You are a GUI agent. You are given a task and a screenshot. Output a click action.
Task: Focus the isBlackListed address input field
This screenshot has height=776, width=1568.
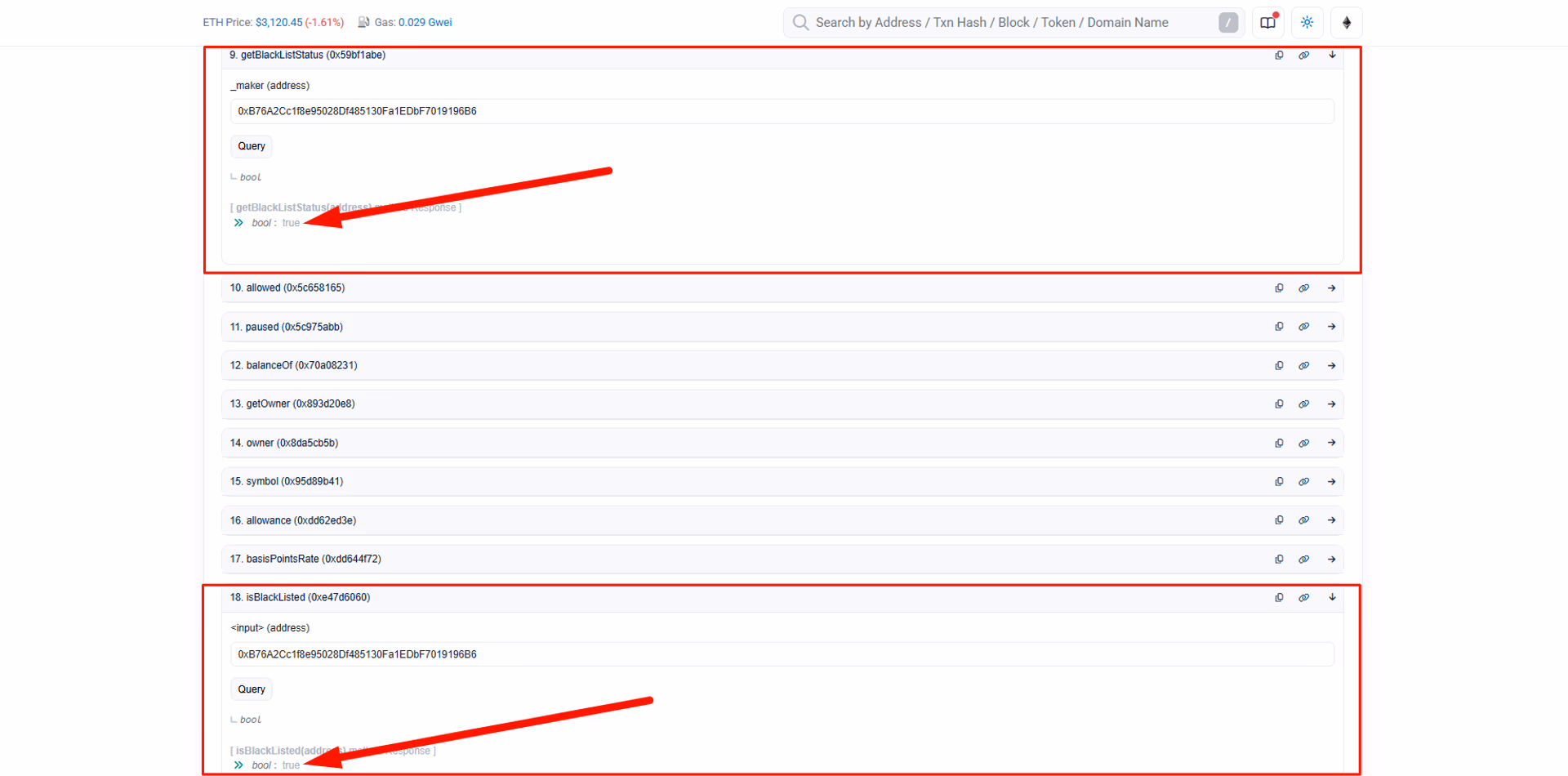pyautogui.click(x=782, y=654)
